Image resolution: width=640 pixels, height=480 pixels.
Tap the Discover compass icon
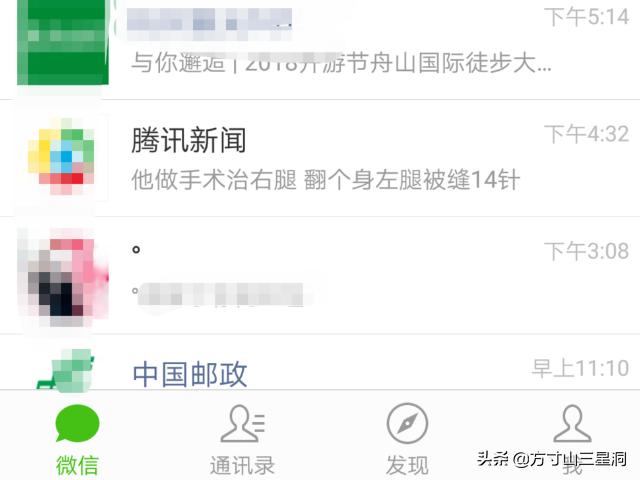pyautogui.click(x=407, y=423)
